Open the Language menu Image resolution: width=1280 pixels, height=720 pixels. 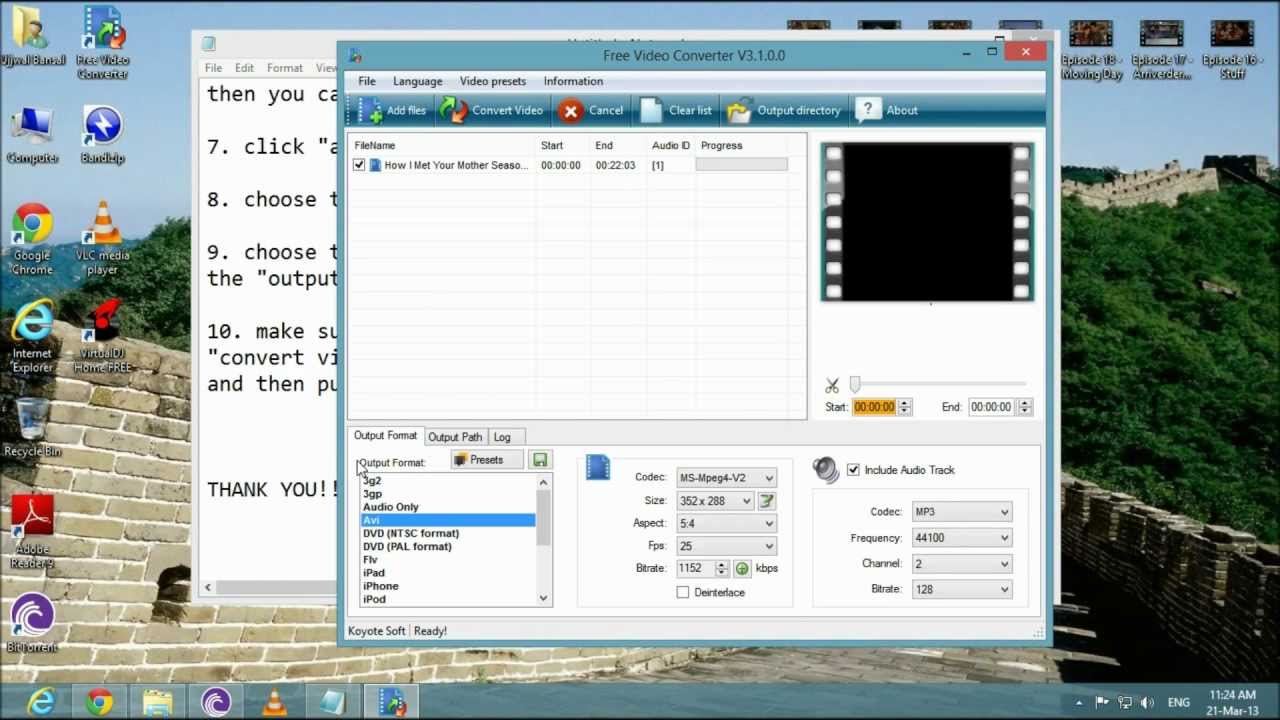(417, 81)
